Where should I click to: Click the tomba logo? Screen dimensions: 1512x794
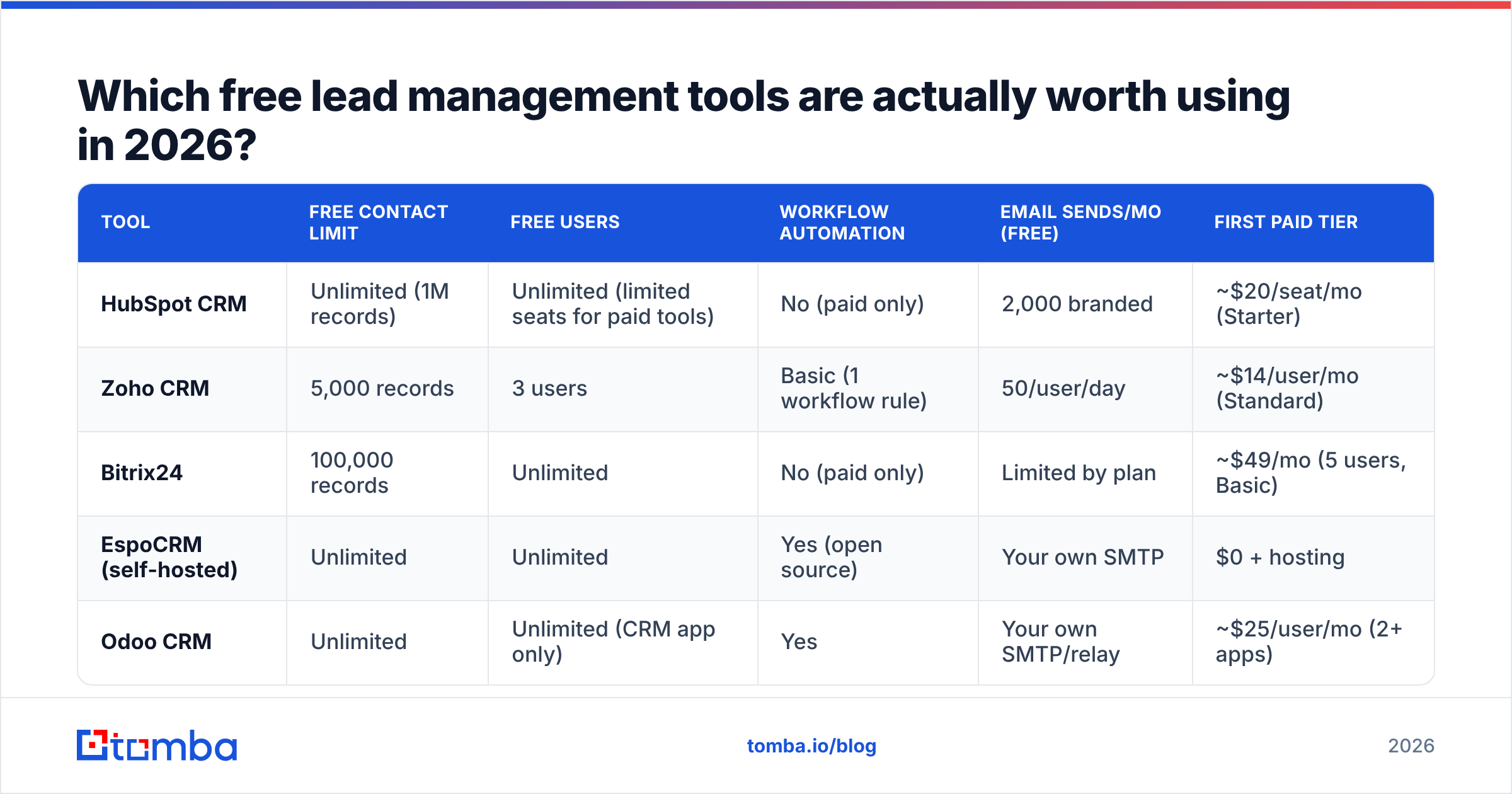coord(157,745)
